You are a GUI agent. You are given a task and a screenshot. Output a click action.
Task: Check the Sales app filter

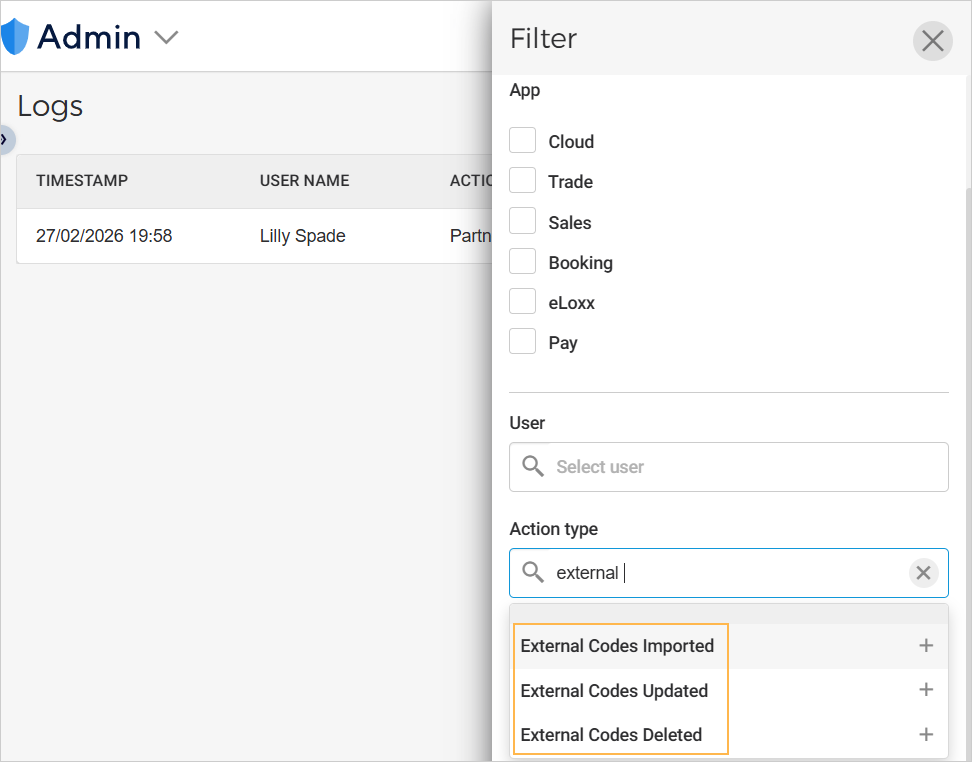click(x=523, y=222)
